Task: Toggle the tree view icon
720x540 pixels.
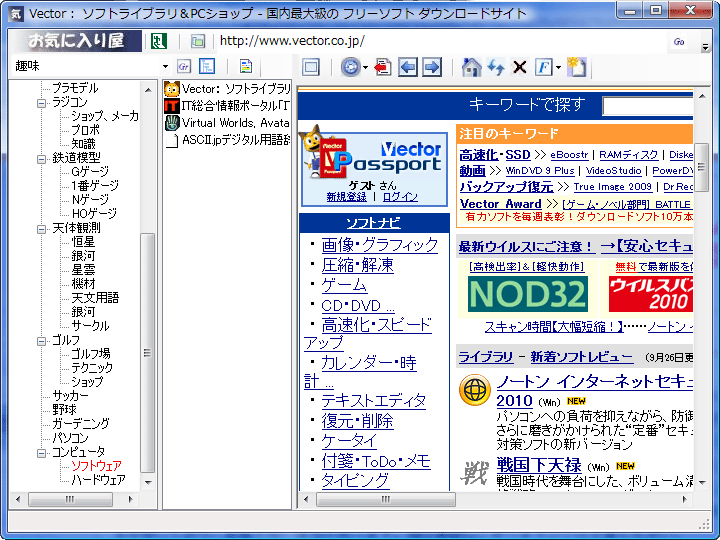Action: pos(207,67)
